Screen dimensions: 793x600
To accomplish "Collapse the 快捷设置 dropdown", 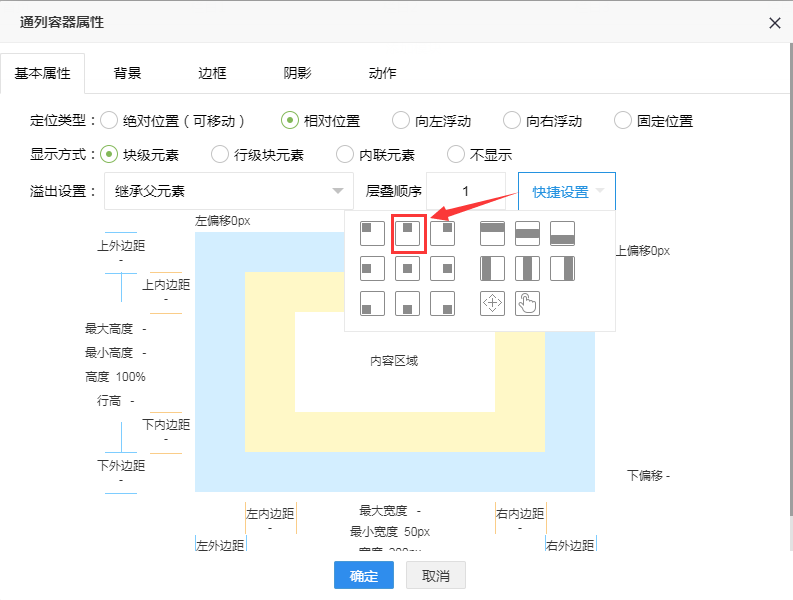I will click(567, 191).
